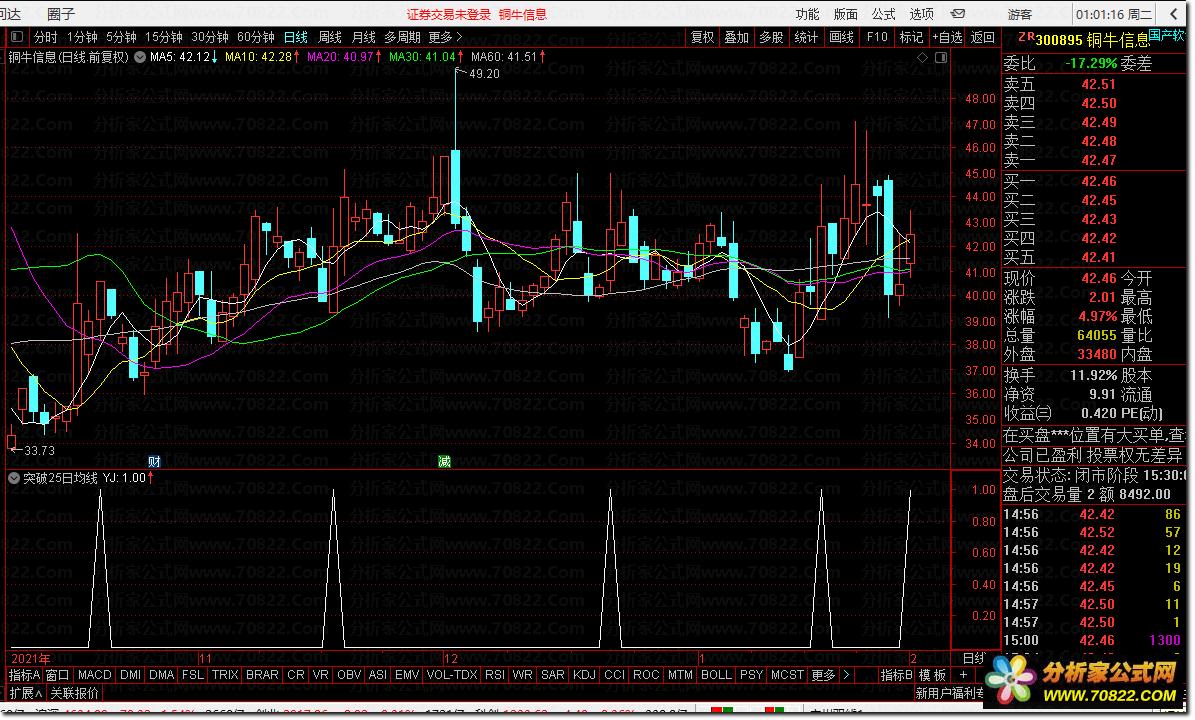
Task: Click the 画线 drawing tools button
Action: coord(842,37)
